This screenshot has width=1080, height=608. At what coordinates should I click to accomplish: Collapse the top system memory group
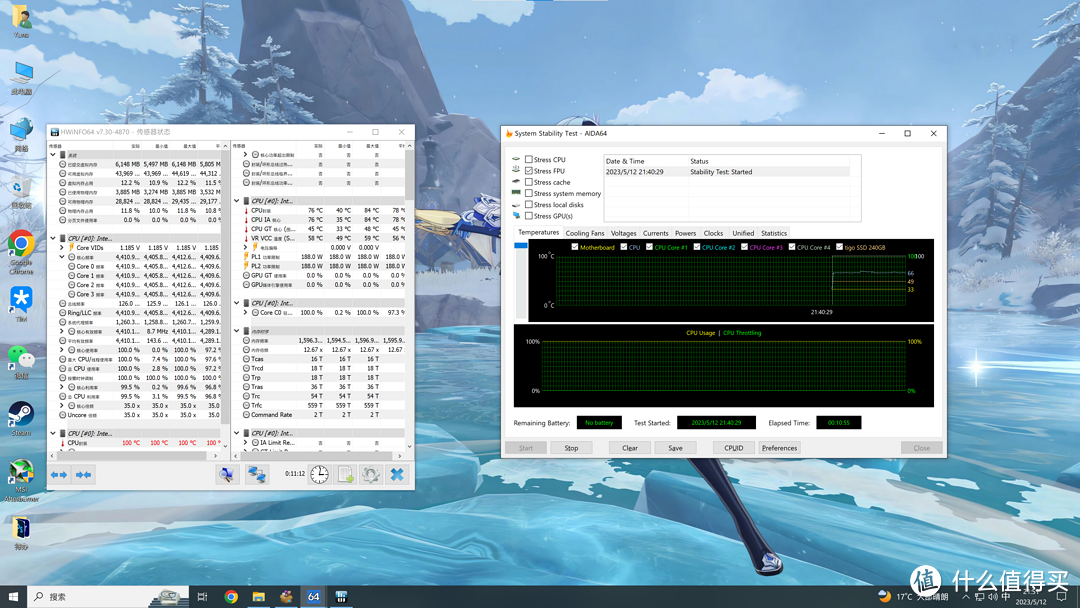[53, 155]
